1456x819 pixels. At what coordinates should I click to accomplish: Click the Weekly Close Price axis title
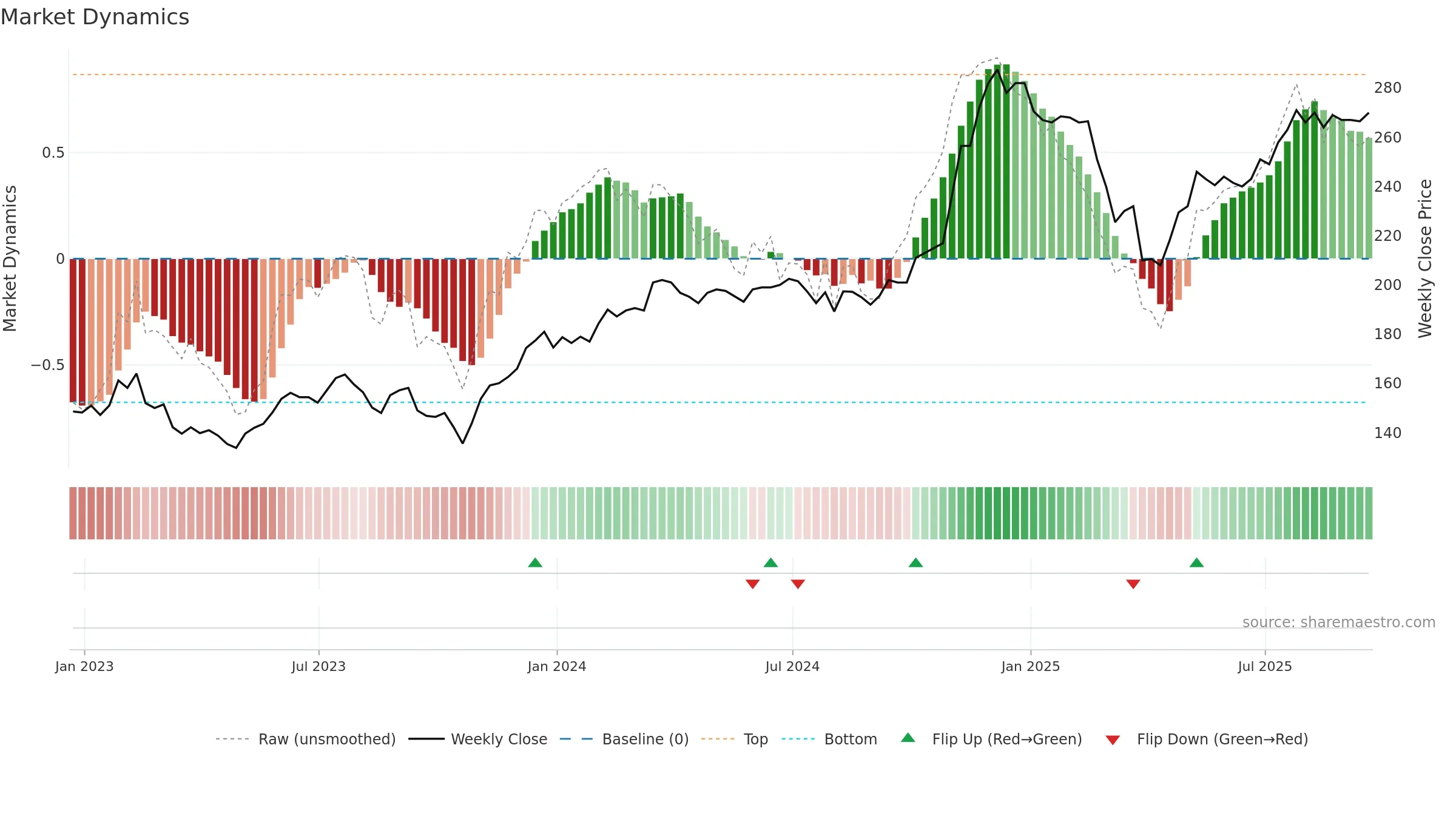tap(1425, 258)
